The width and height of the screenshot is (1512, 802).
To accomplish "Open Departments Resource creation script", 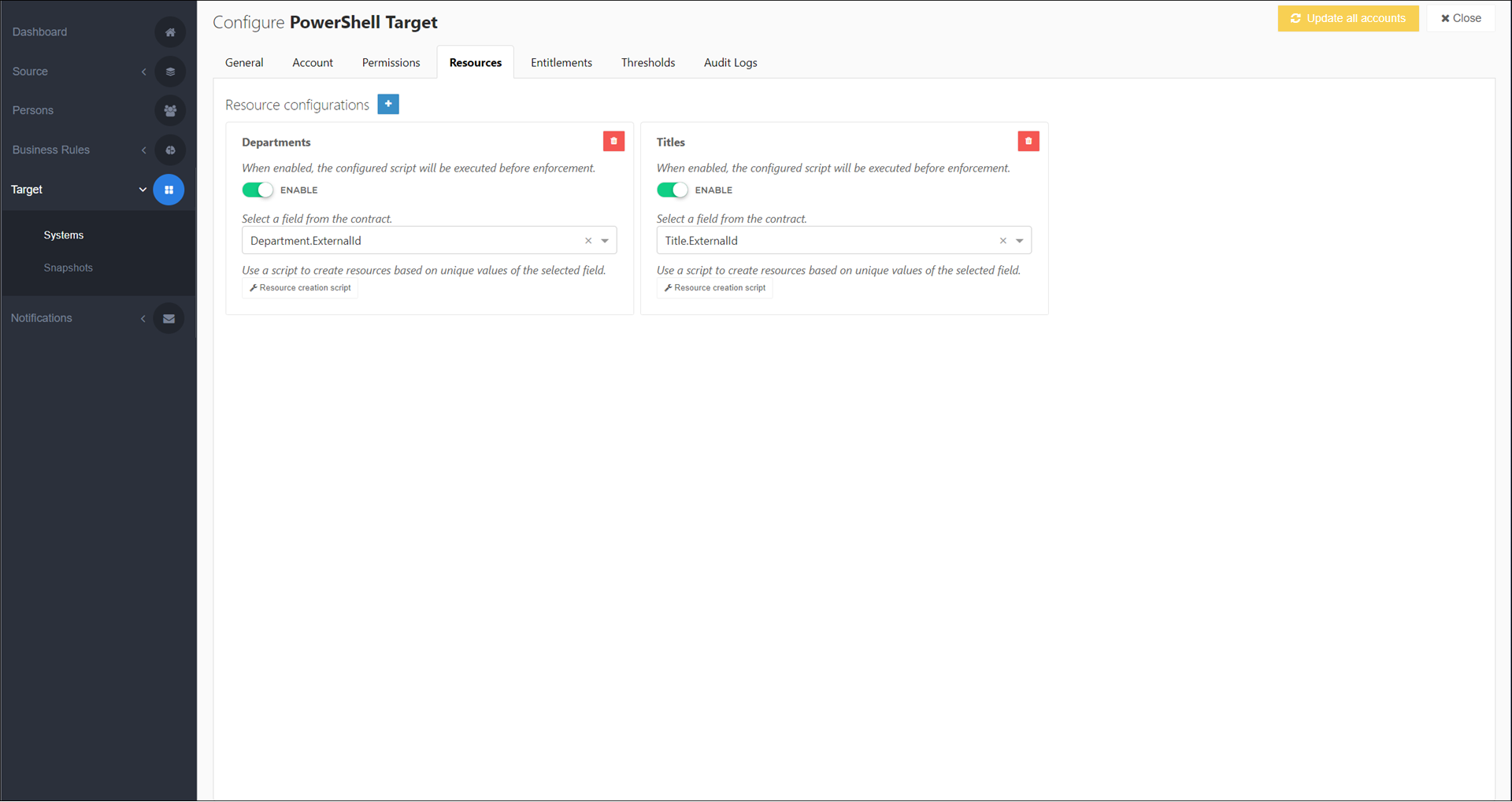I will coord(300,288).
